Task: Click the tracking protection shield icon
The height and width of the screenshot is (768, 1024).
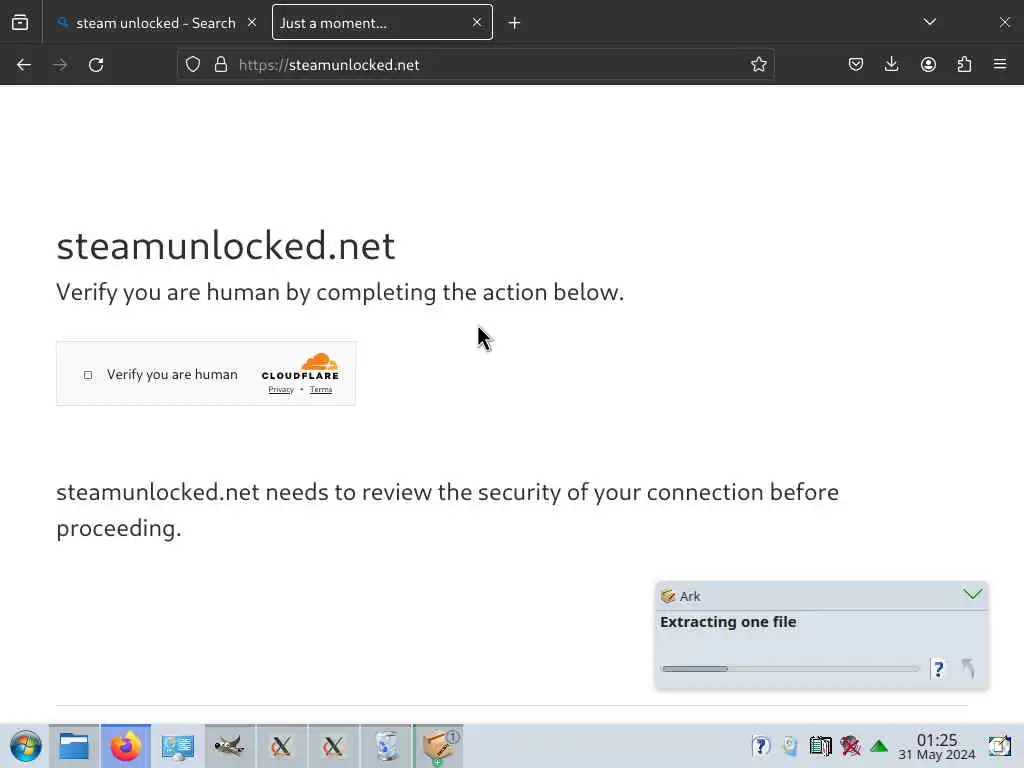Action: coord(194,65)
